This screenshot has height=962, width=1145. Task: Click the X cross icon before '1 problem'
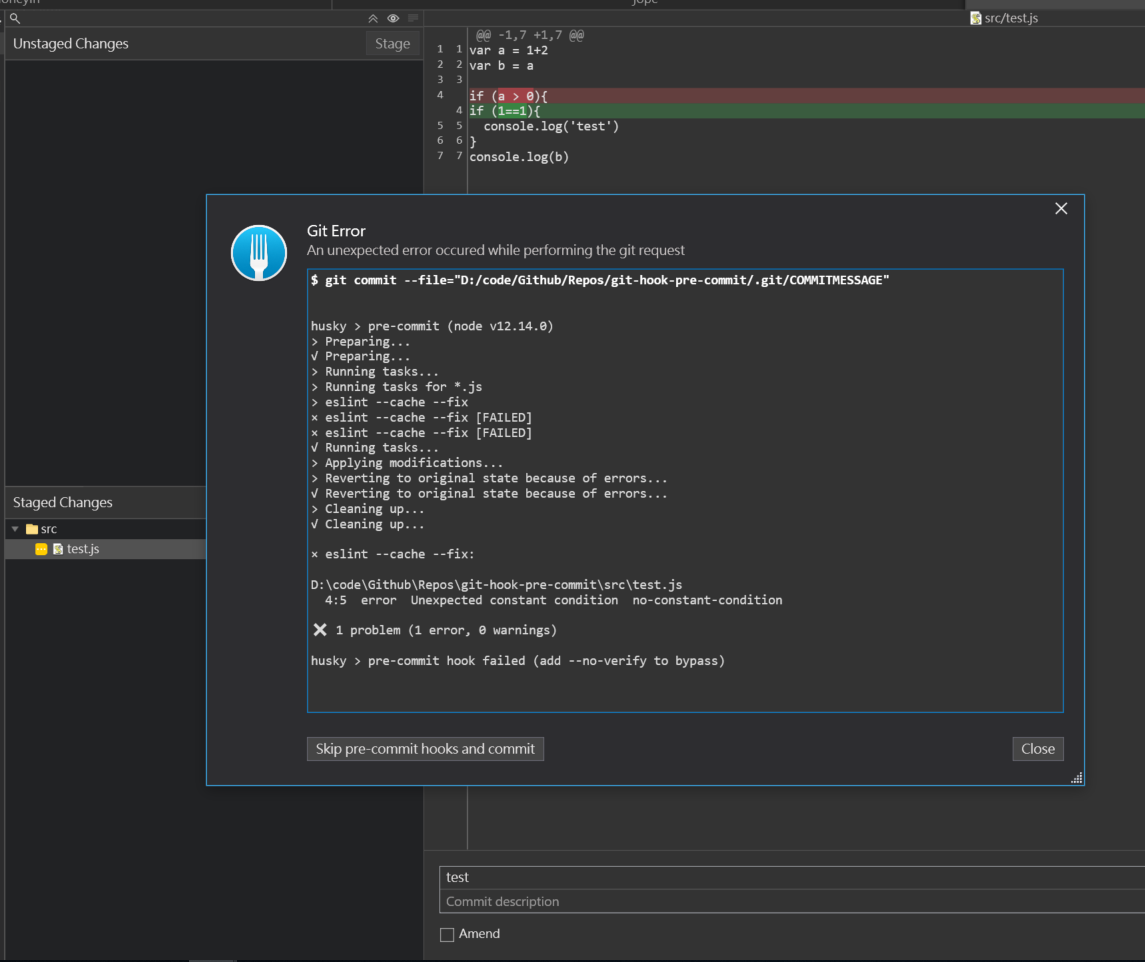320,630
